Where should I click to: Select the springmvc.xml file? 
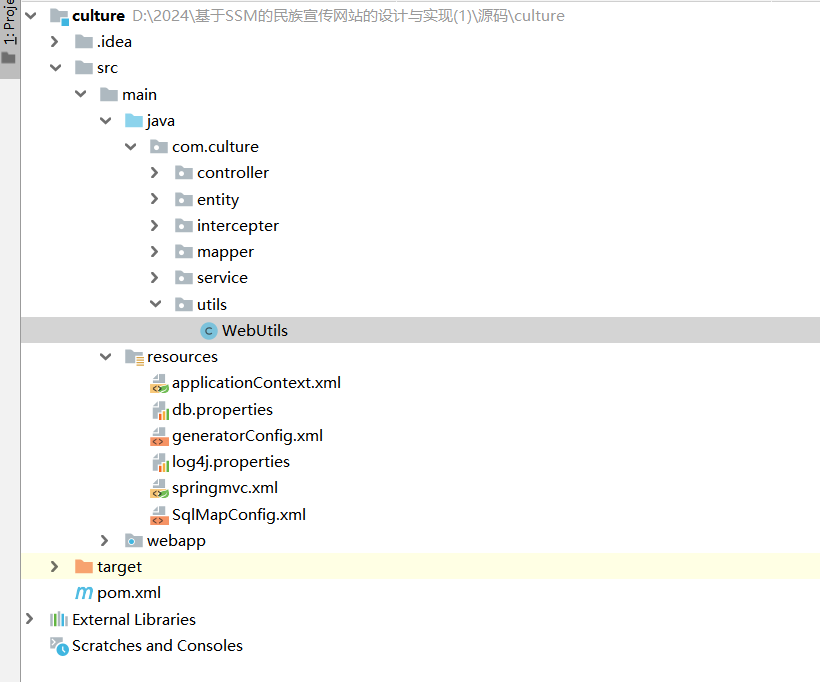[224, 488]
